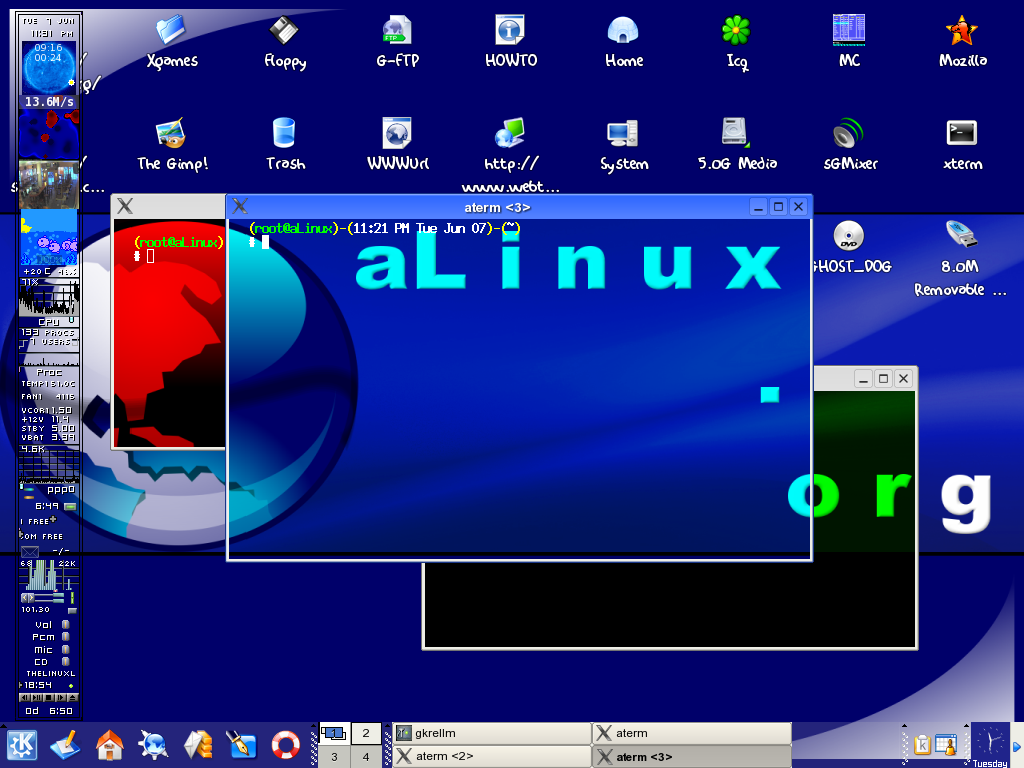1024x768 pixels.
Task: Adjust the gkrellm CD knob
Action: point(65,662)
